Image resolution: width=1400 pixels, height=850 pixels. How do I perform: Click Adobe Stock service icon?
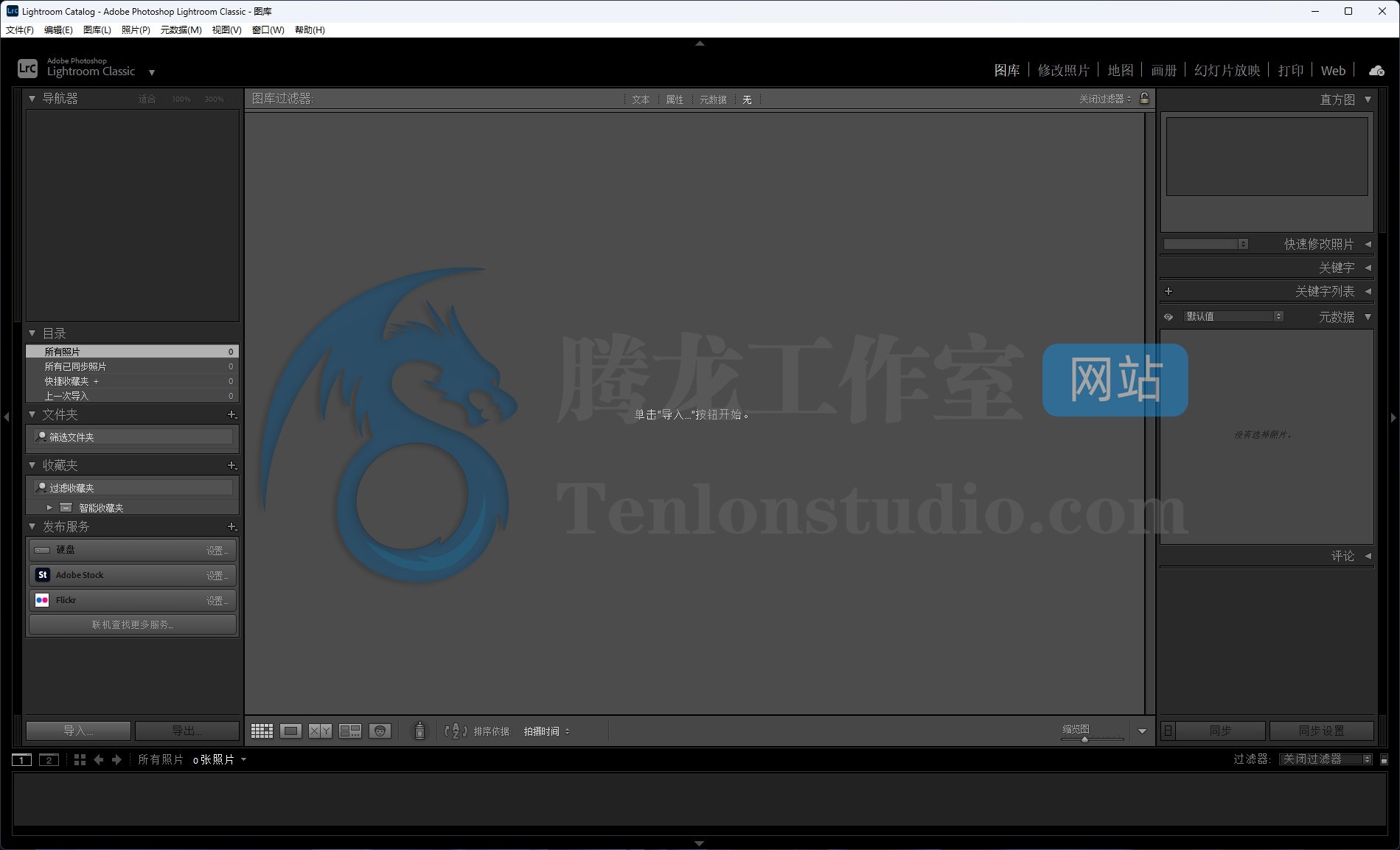(x=43, y=575)
